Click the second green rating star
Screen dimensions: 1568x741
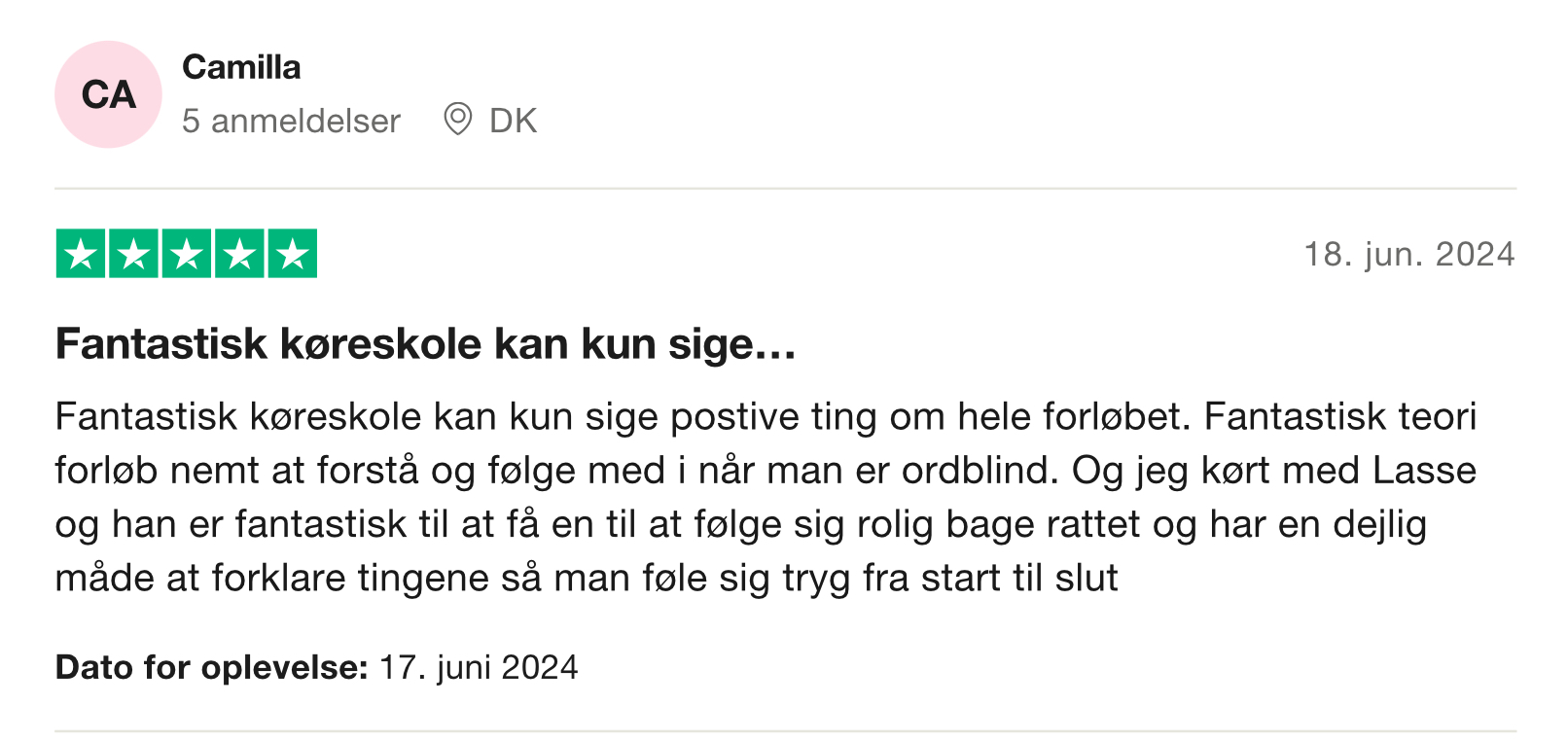pos(133,253)
